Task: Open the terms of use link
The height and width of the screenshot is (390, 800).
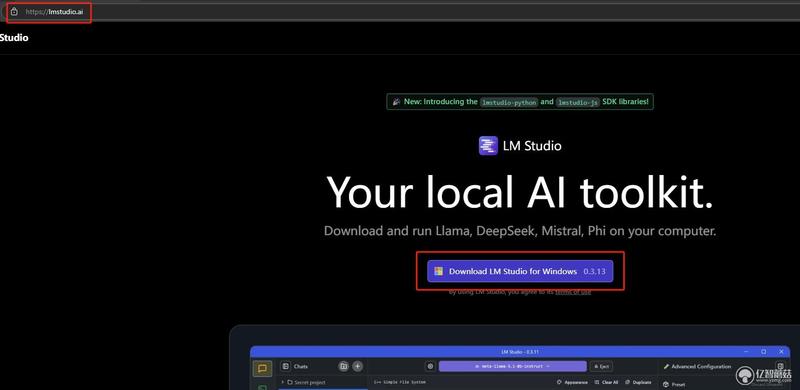Action: [x=573, y=292]
